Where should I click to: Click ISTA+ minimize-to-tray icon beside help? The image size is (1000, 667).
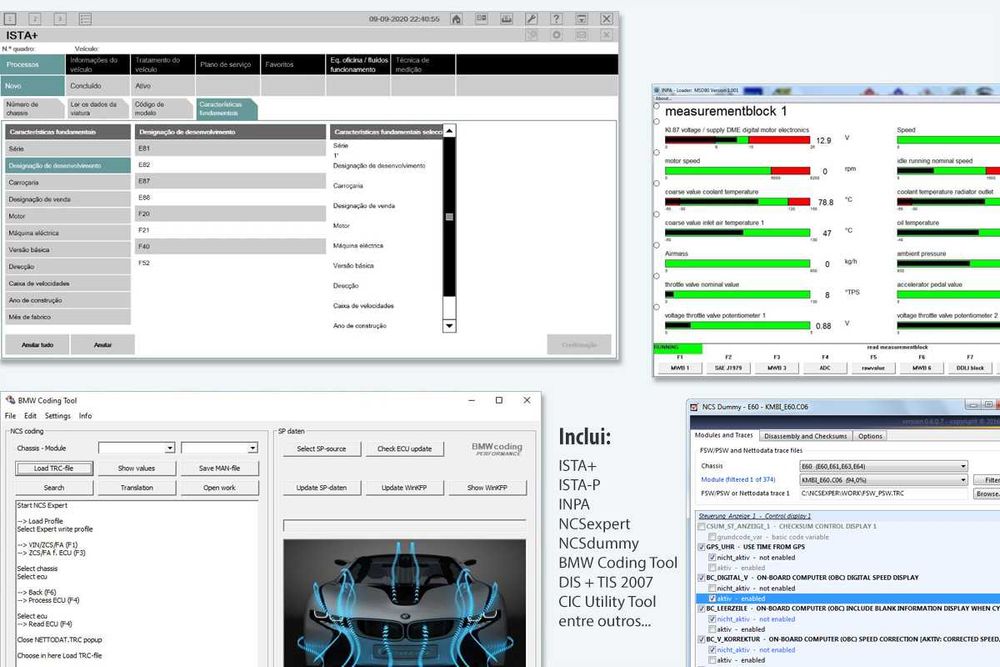pos(581,19)
